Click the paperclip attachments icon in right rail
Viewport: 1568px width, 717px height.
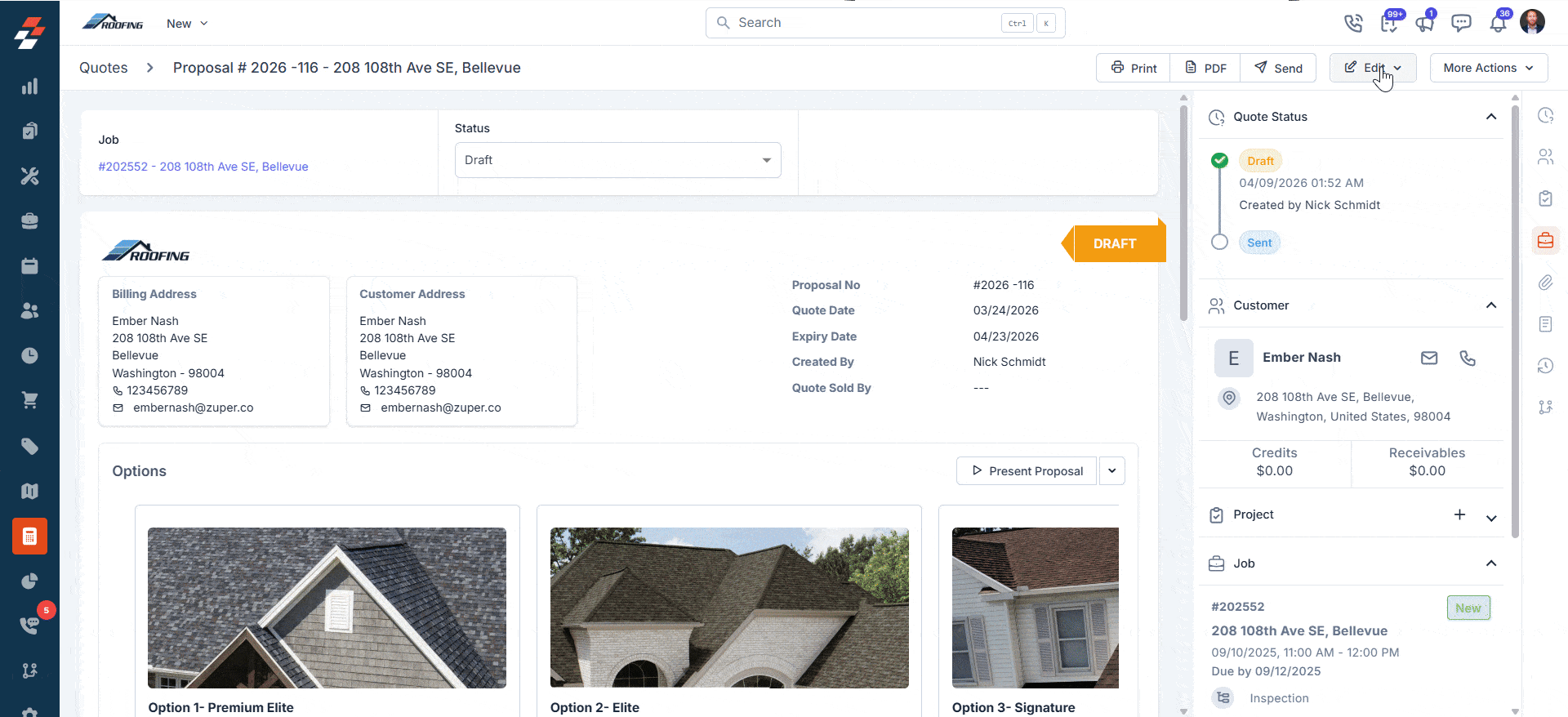[x=1545, y=283]
